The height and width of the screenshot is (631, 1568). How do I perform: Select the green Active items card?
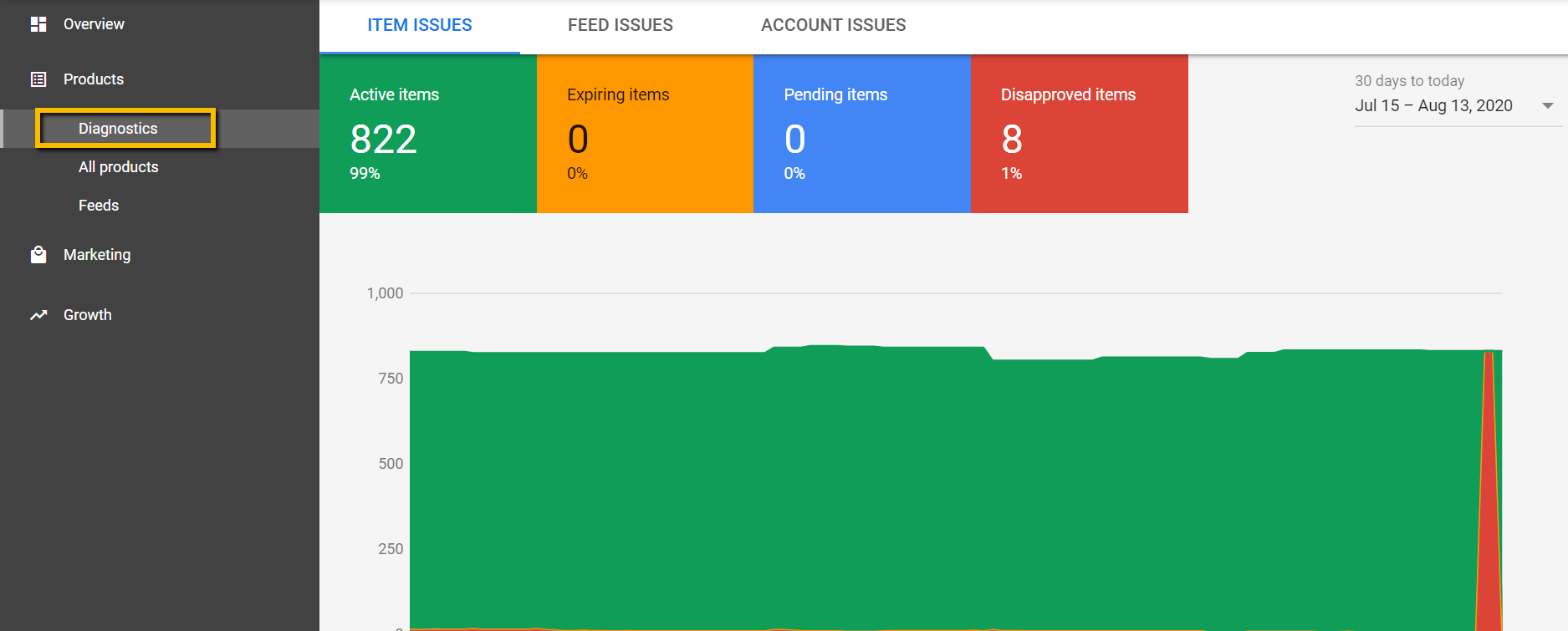427,134
